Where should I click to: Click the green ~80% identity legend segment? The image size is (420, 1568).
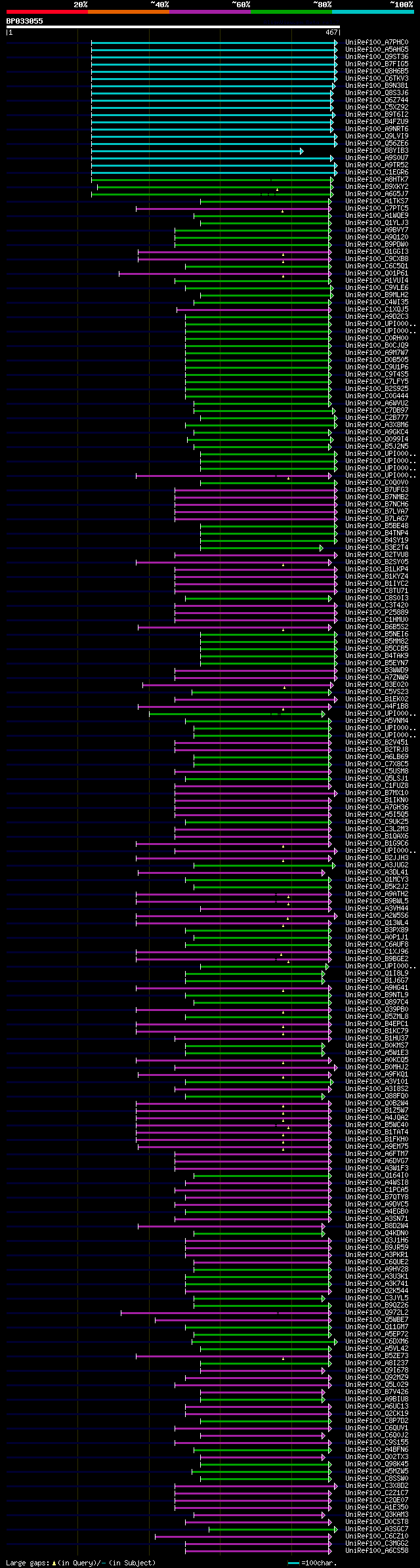click(291, 12)
